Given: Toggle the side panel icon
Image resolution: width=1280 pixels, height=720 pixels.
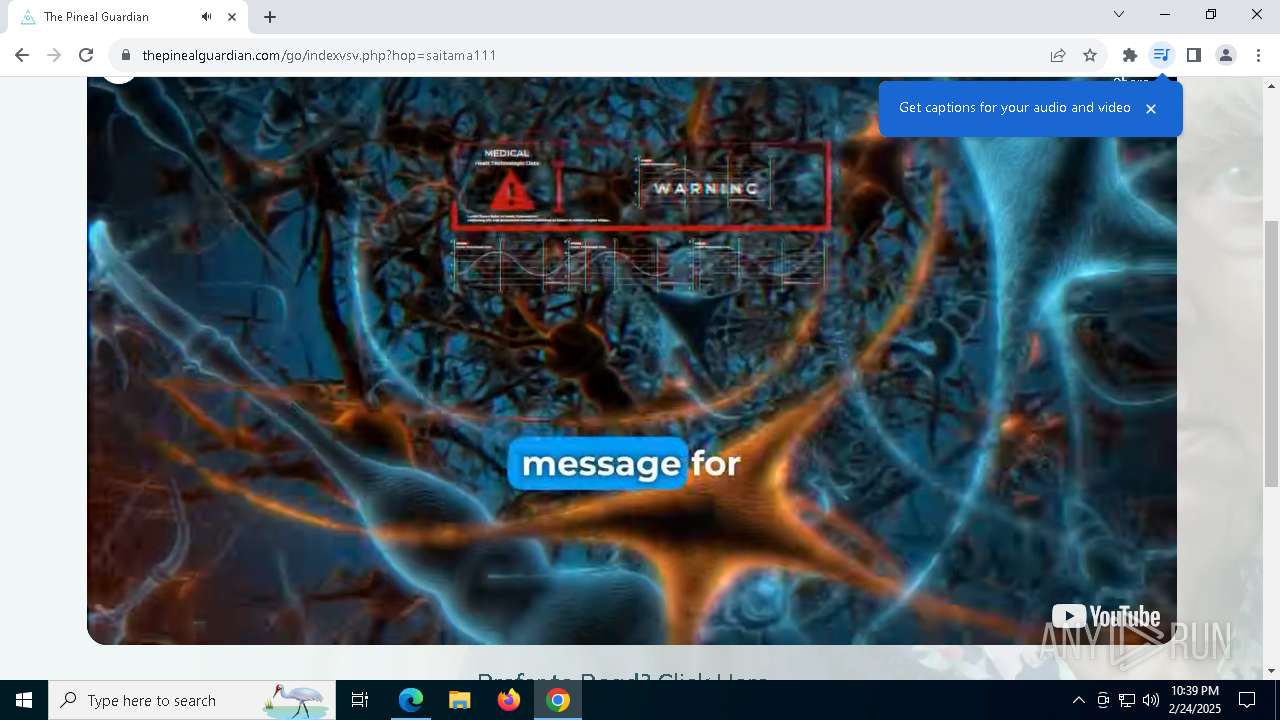Looking at the screenshot, I should point(1193,55).
